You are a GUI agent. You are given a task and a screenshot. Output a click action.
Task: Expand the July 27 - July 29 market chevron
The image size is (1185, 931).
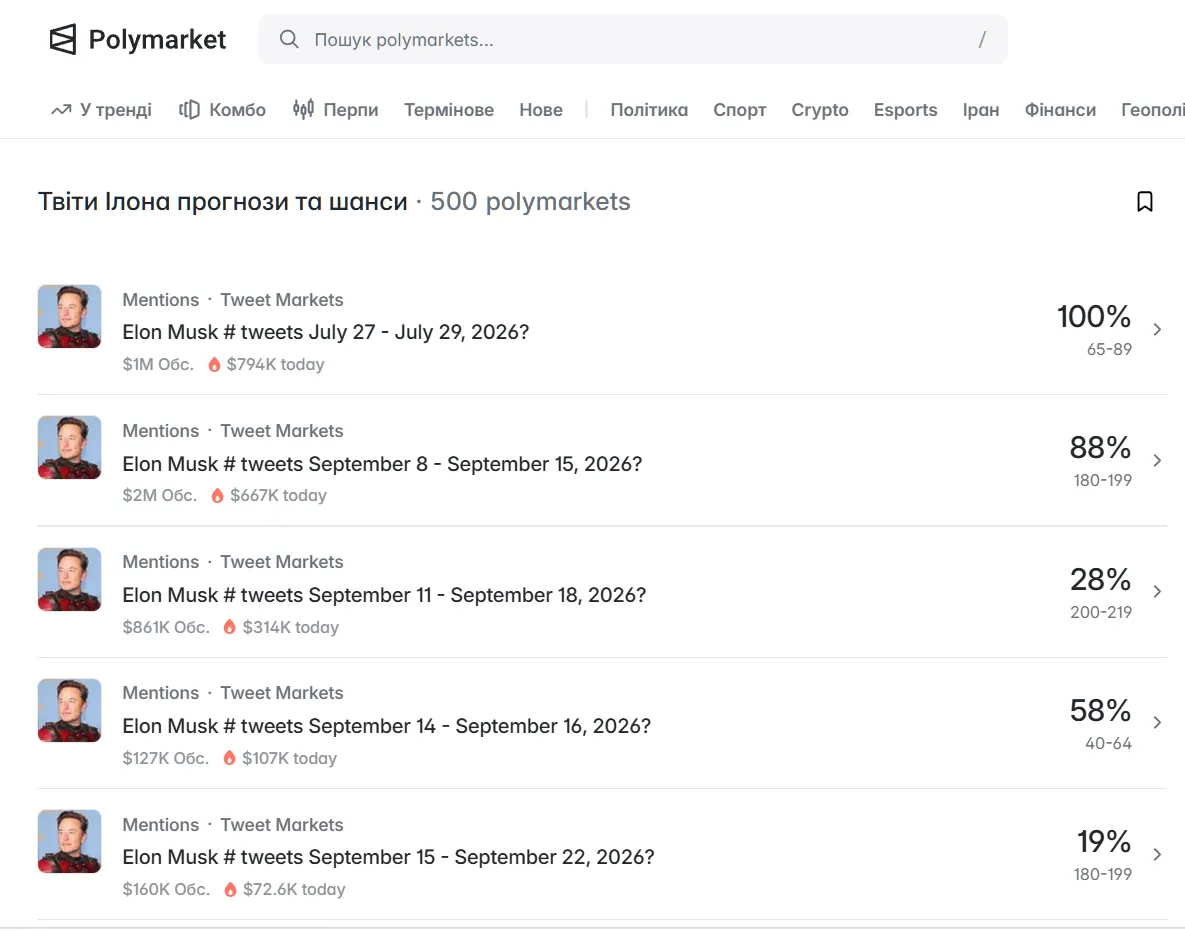1157,329
